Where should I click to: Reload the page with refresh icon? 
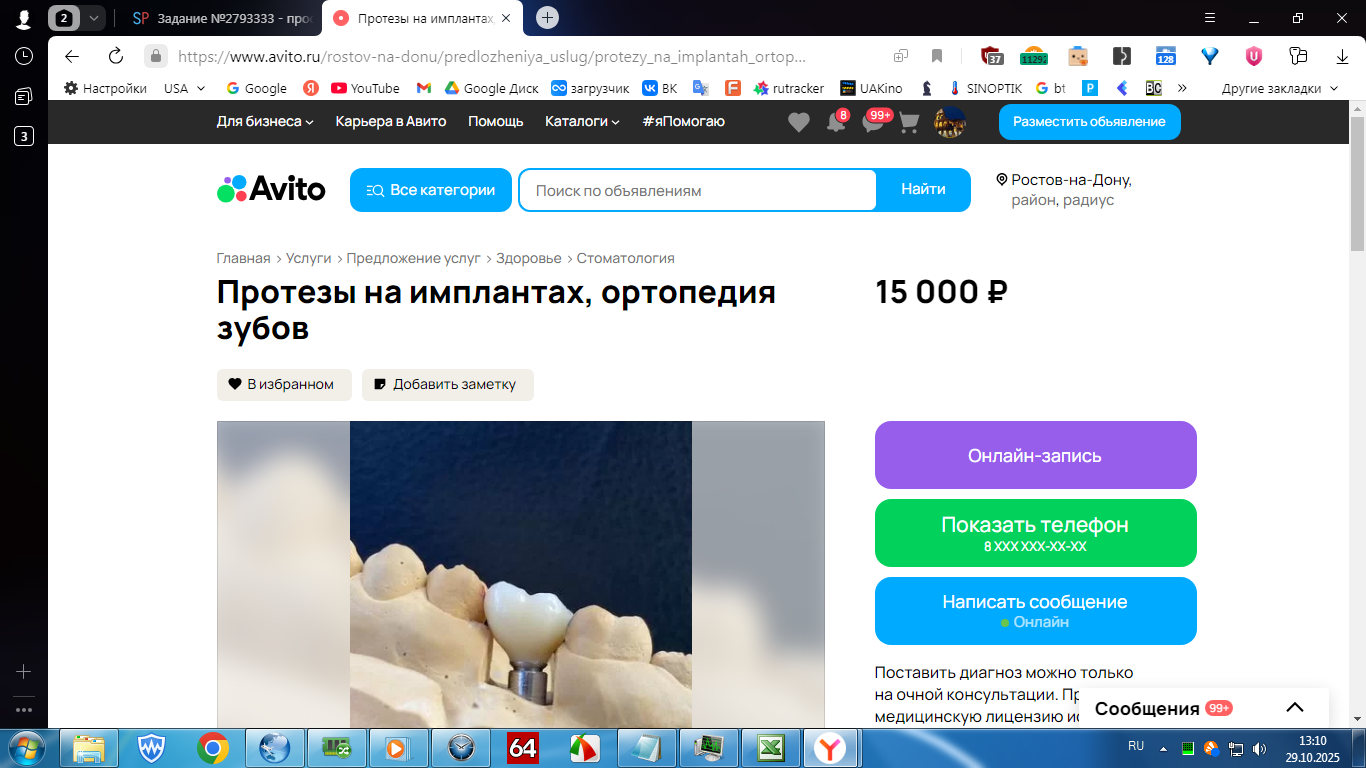116,56
